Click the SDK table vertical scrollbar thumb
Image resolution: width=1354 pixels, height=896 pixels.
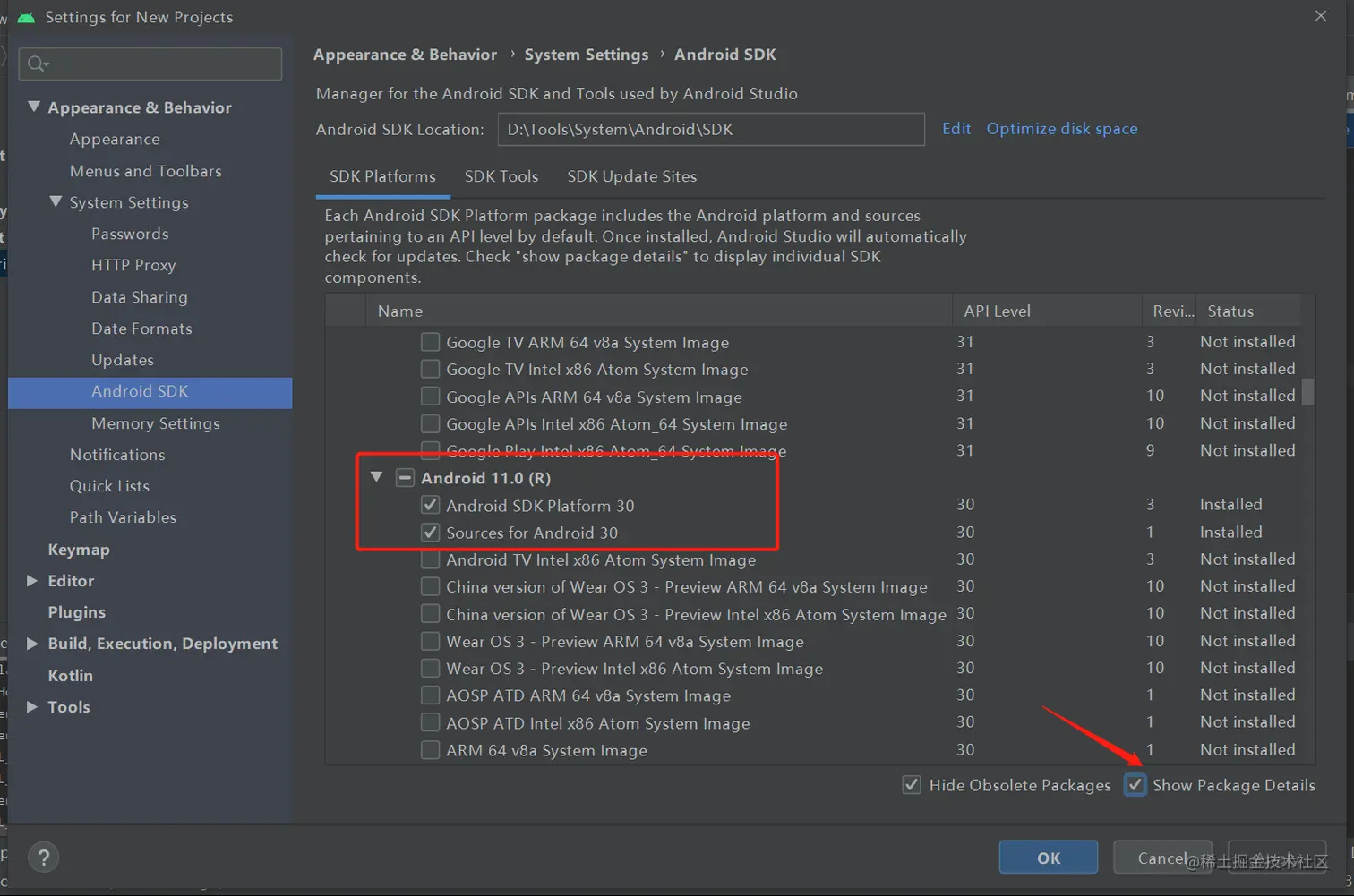coord(1307,391)
